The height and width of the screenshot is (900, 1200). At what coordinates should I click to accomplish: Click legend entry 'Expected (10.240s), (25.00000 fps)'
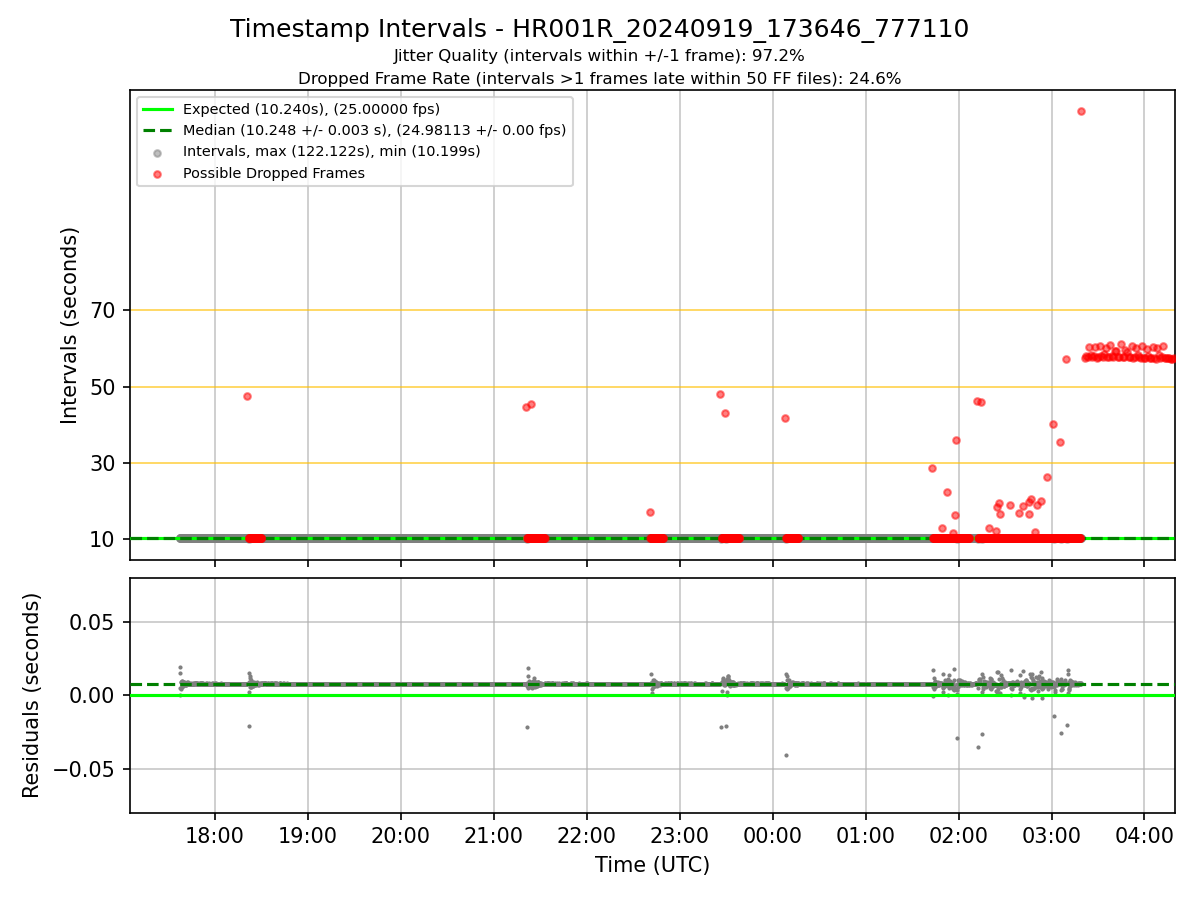[311, 109]
